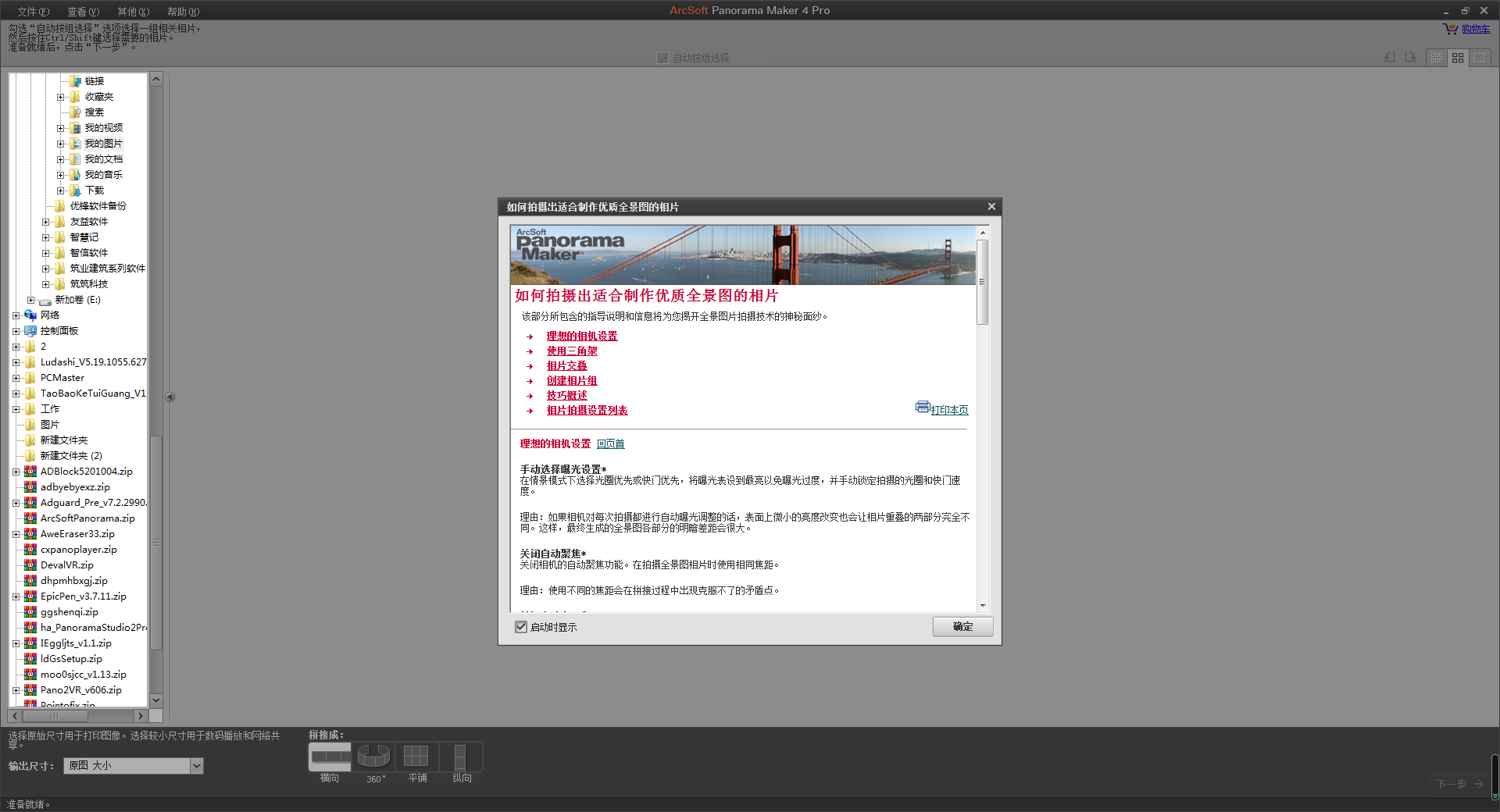The width and height of the screenshot is (1500, 812).
Task: Click the shopping cart icon
Action: (1450, 29)
